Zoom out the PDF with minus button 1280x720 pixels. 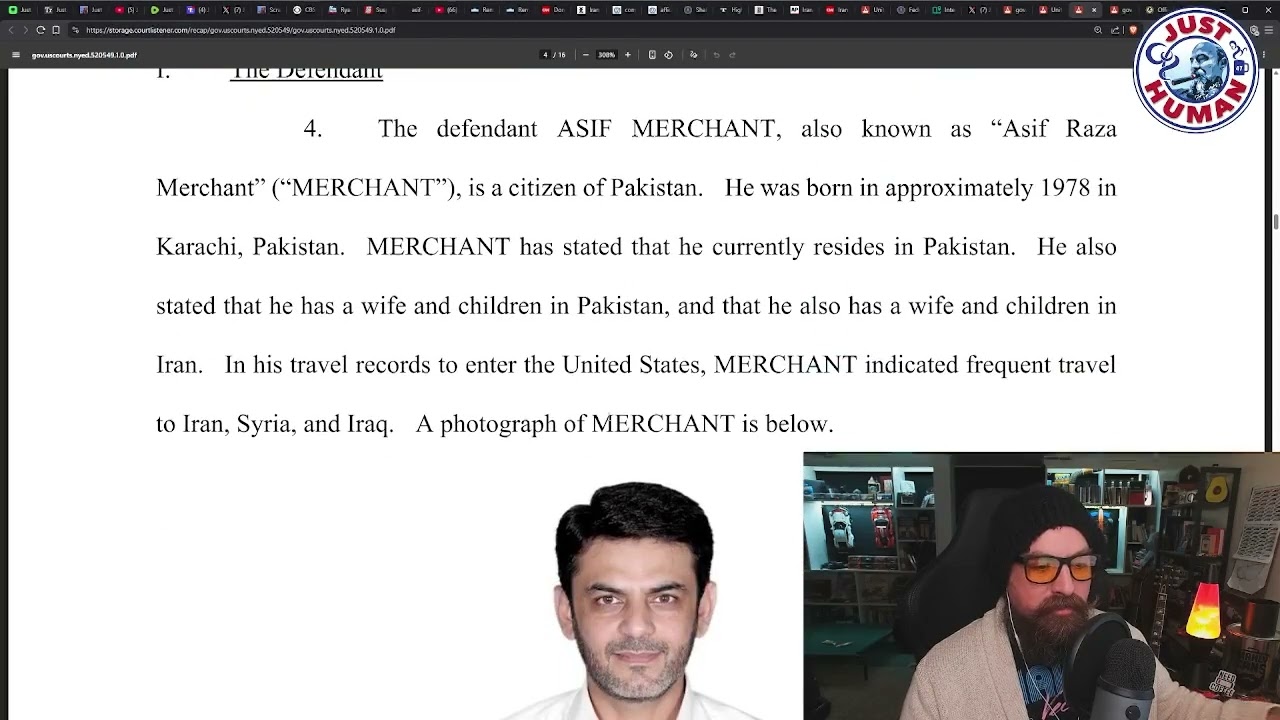point(585,55)
